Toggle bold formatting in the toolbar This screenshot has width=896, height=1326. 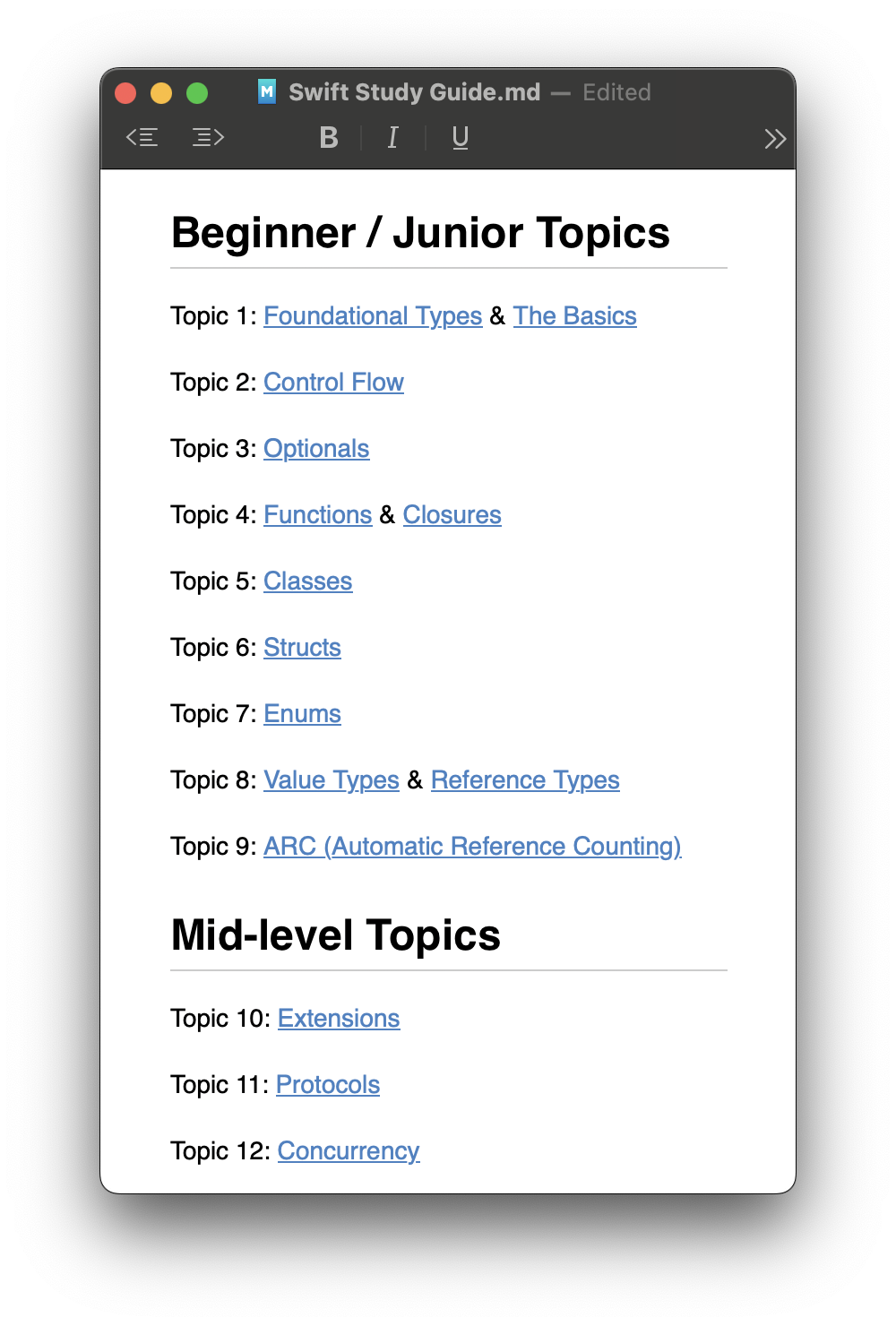[x=329, y=138]
